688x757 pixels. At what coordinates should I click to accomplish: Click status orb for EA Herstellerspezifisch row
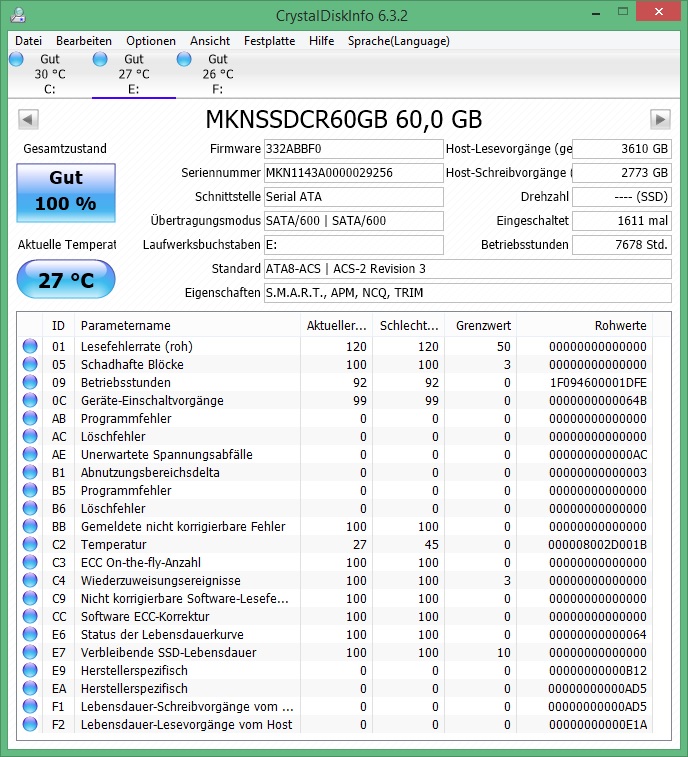(30, 688)
